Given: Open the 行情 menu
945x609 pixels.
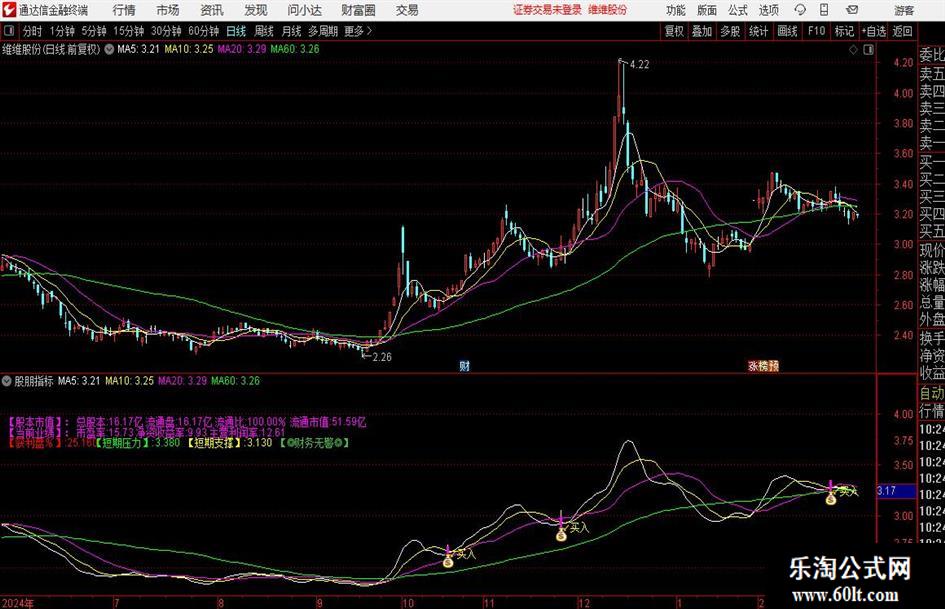Looking at the screenshot, I should click(124, 10).
